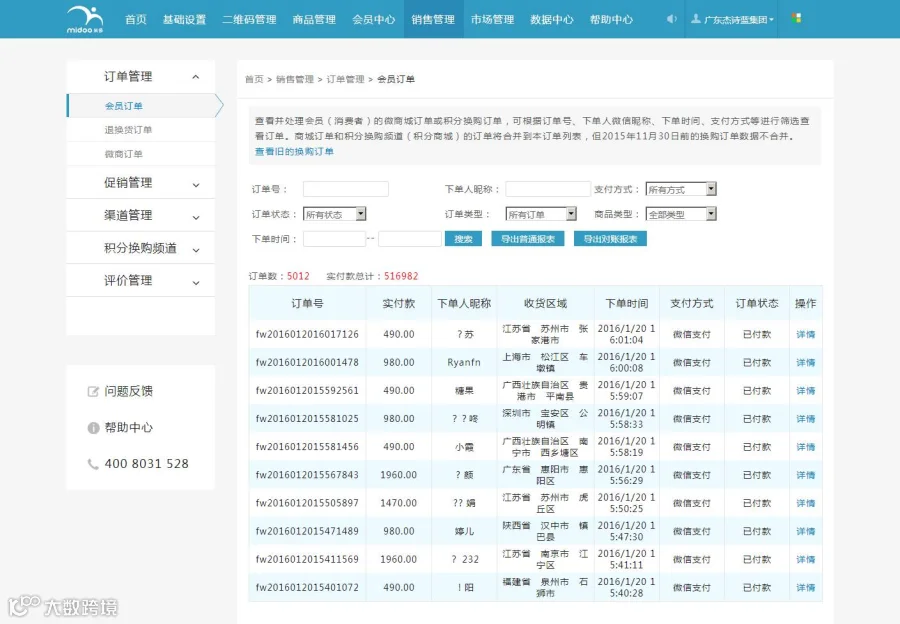Open the 订单状态 dropdown
This screenshot has height=624, width=900.
[334, 214]
